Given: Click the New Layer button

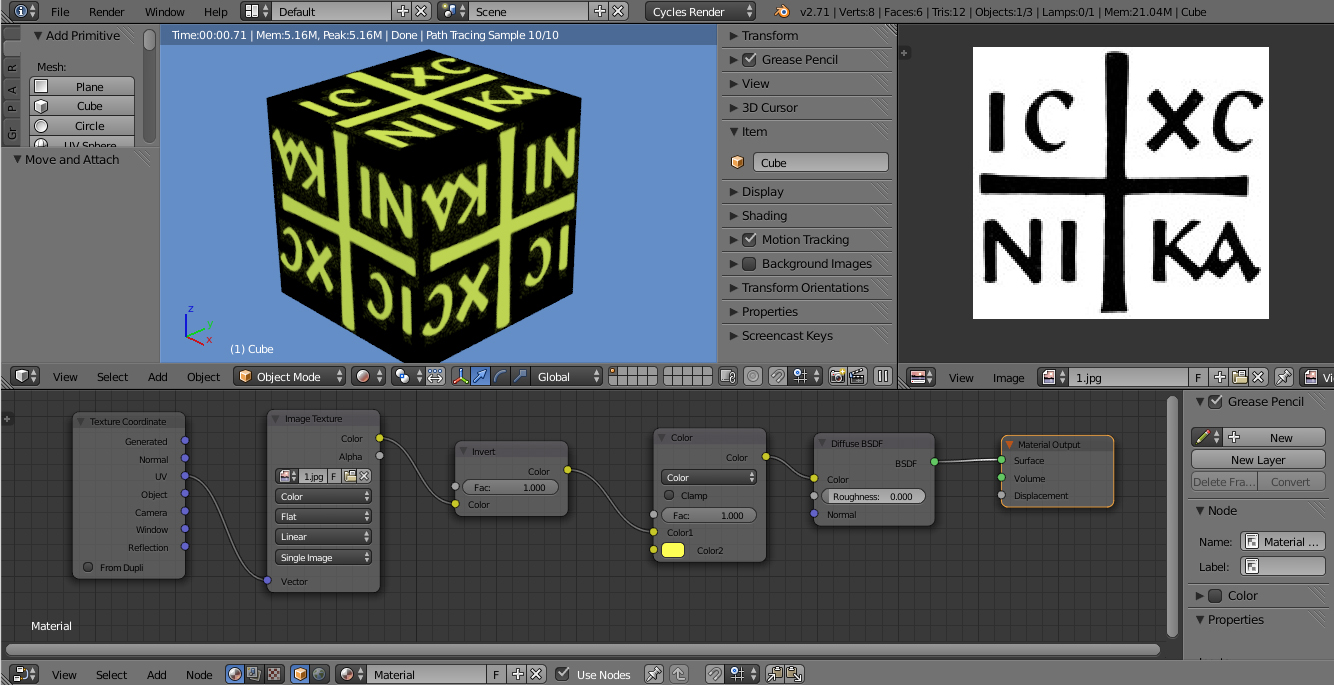Looking at the screenshot, I should point(1257,460).
